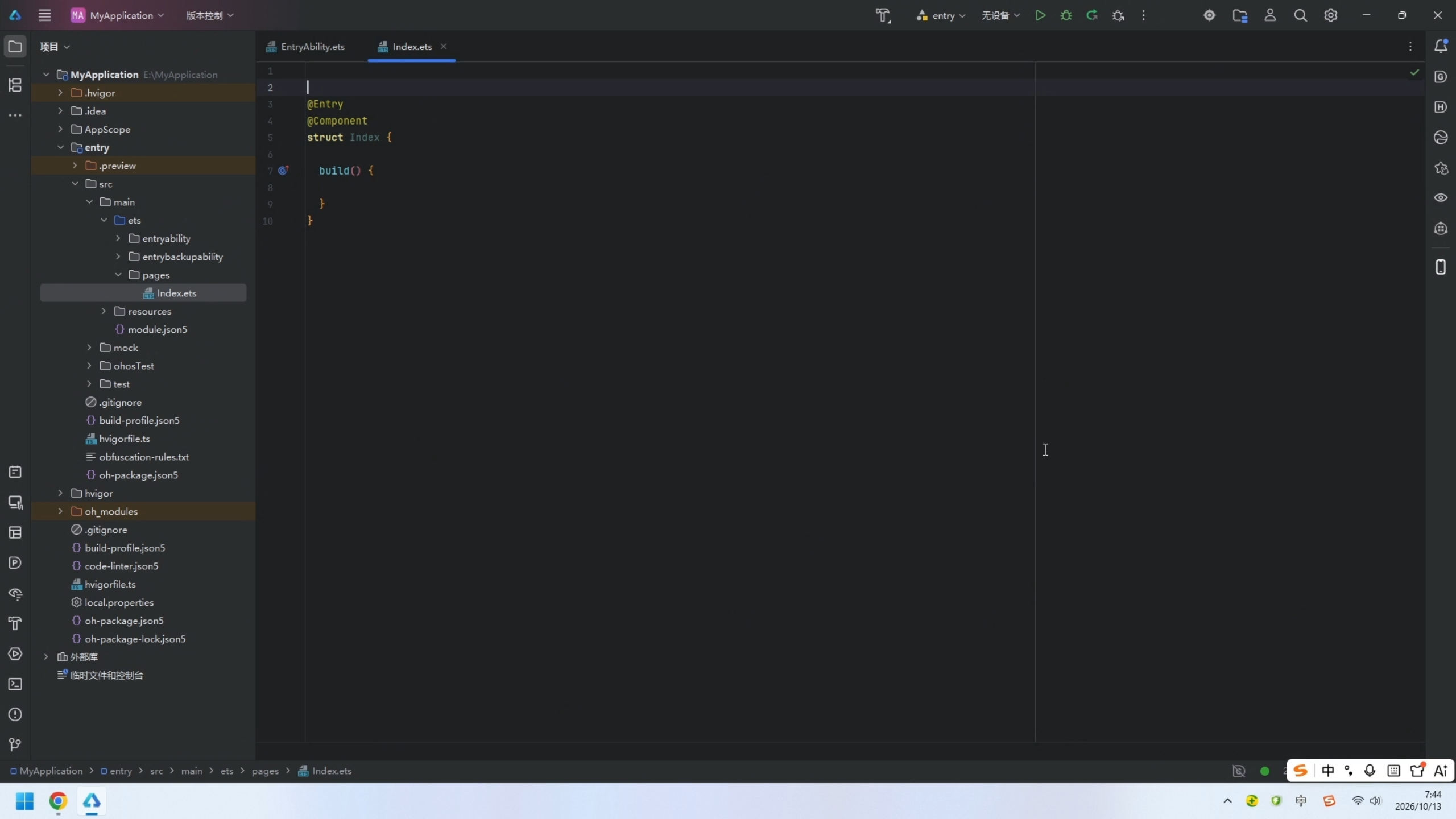Expand the 外部库 external libraries node

pos(46,657)
